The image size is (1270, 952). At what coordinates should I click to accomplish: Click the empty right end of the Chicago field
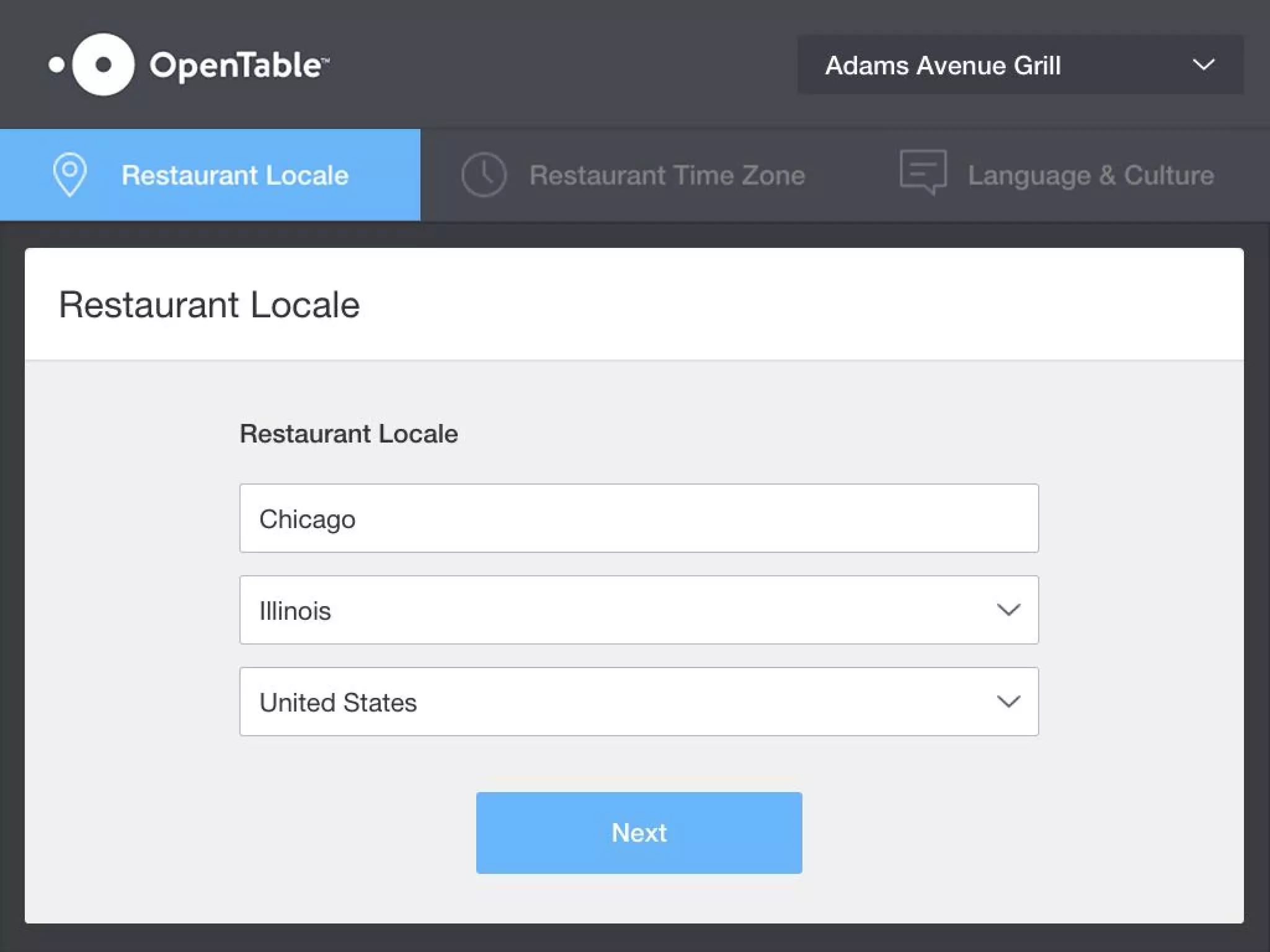(x=967, y=519)
